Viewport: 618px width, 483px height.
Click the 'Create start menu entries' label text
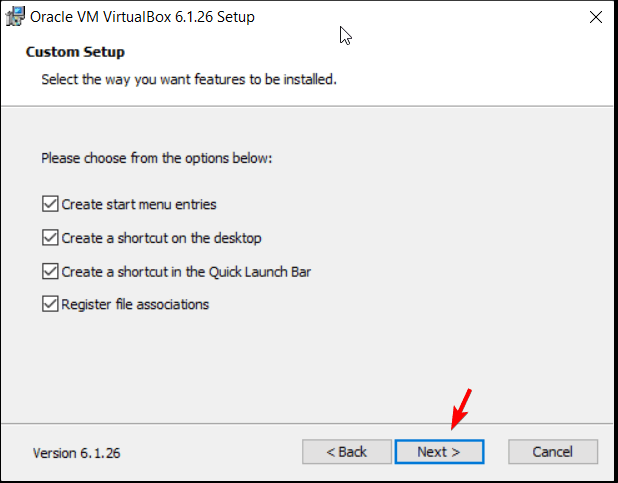(139, 204)
